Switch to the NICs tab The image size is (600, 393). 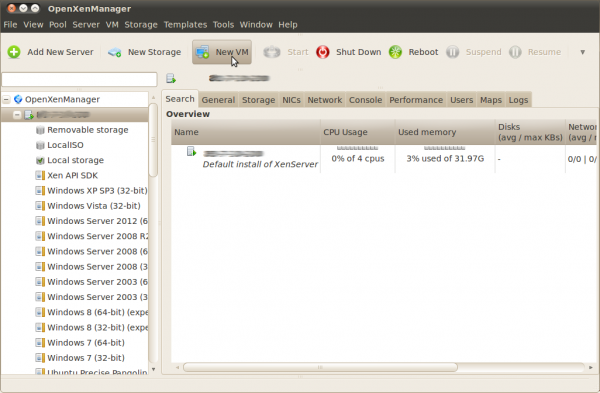tap(291, 100)
